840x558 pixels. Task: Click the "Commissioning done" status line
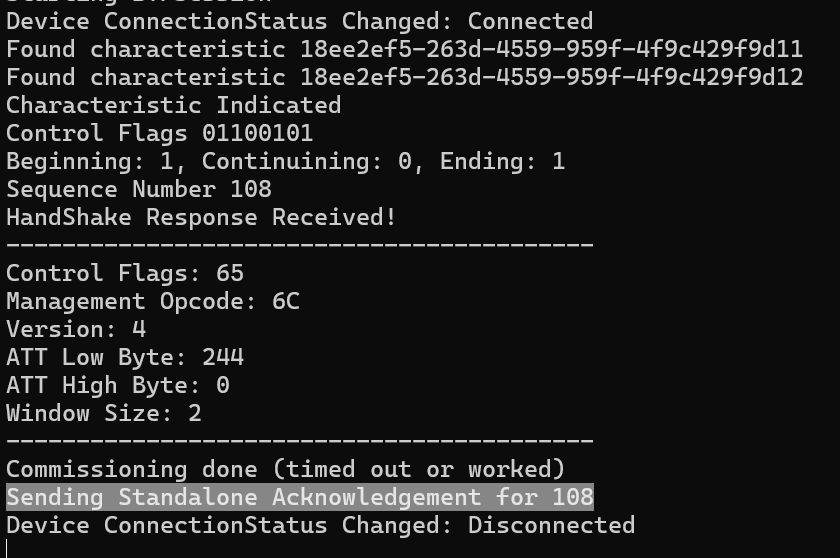click(285, 469)
